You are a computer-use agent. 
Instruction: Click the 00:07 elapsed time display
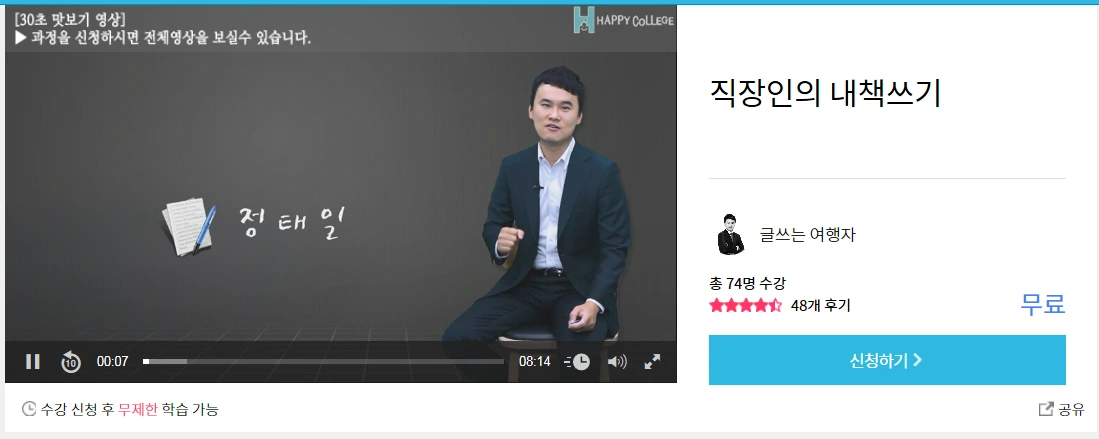pos(112,362)
